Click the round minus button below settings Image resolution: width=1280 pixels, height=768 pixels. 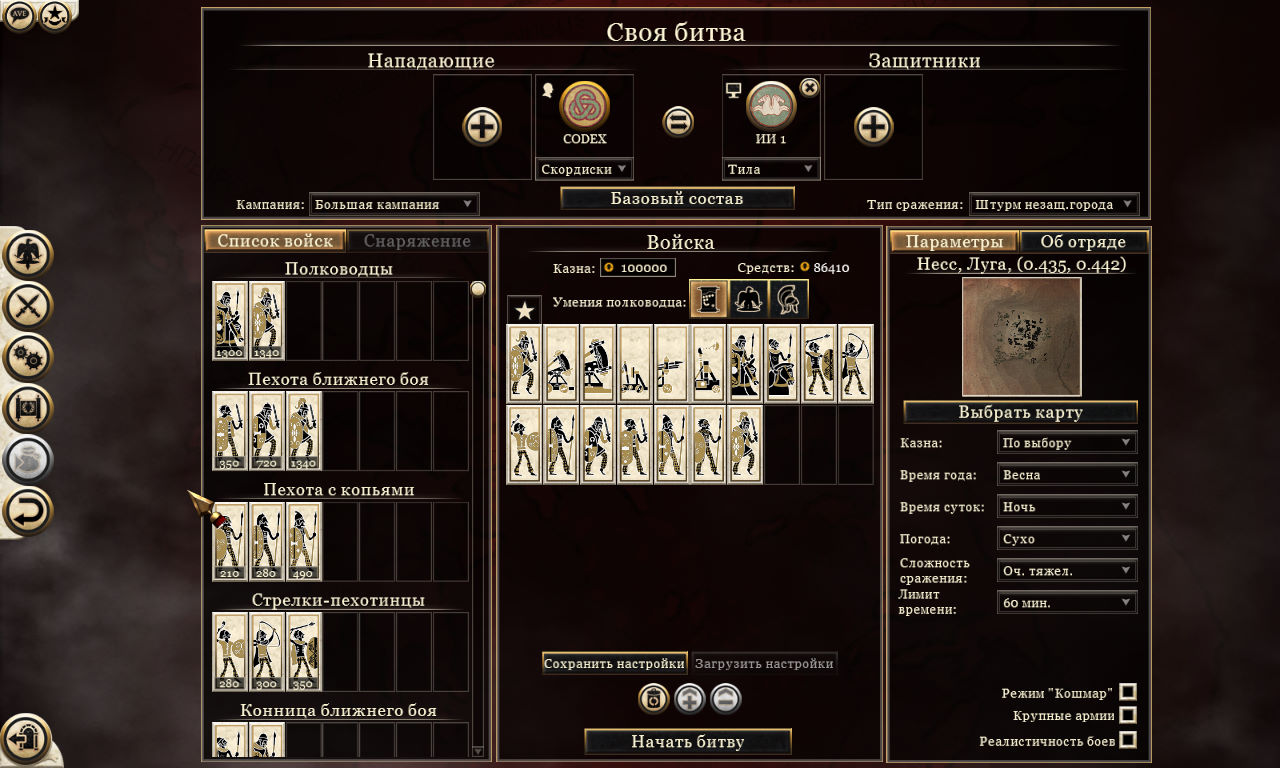(x=726, y=699)
